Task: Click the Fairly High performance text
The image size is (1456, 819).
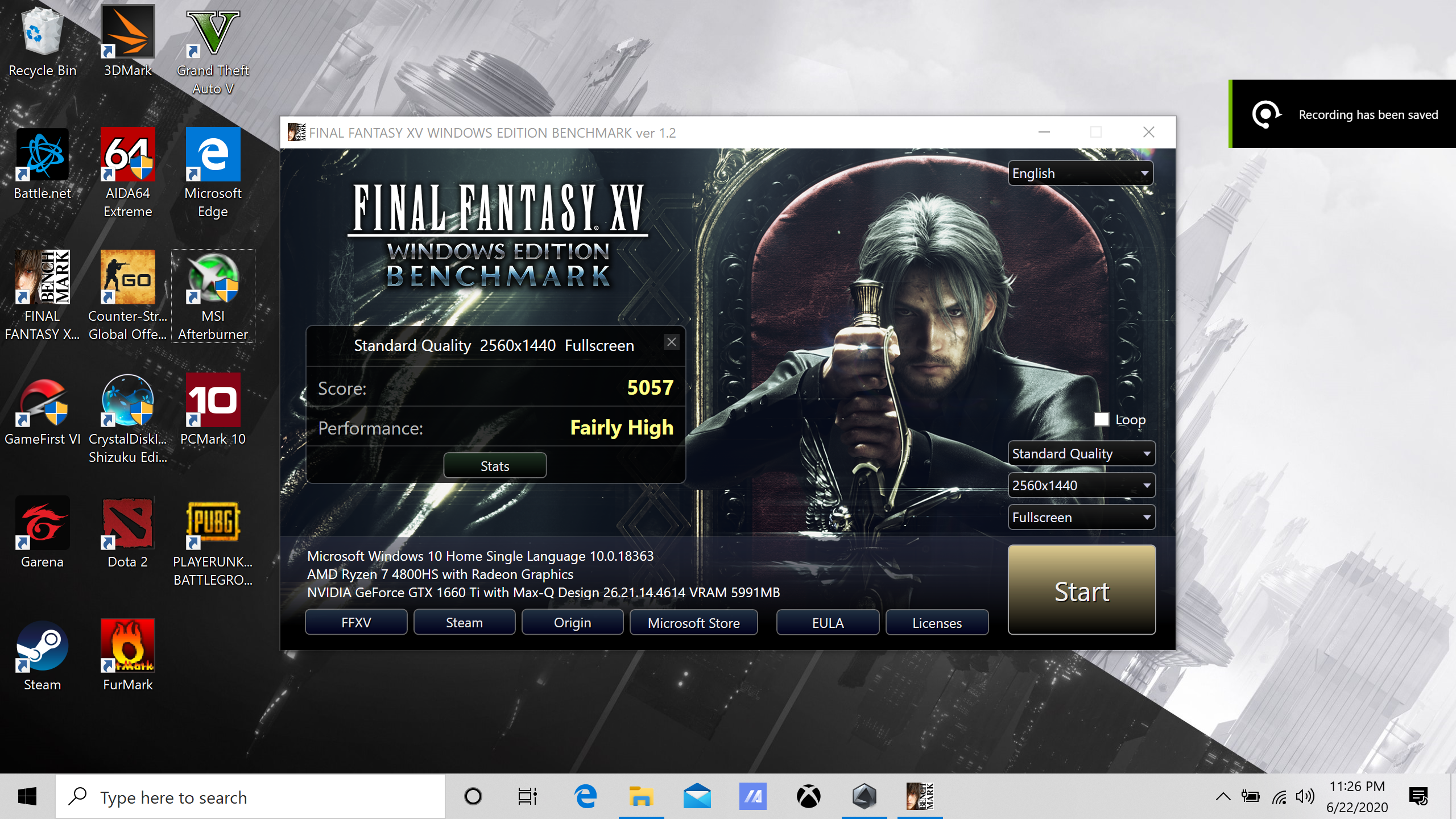Action: point(622,427)
